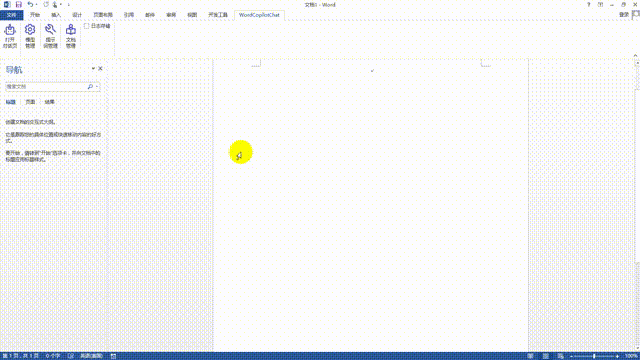
Task: Switch to the View tab
Action: (192, 15)
